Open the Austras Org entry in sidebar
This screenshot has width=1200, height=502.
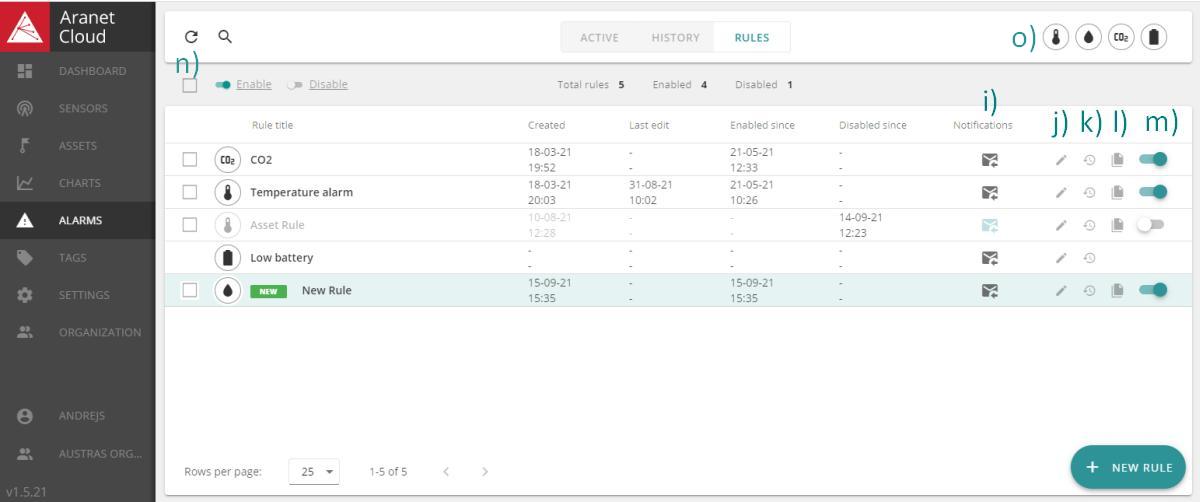coord(78,453)
